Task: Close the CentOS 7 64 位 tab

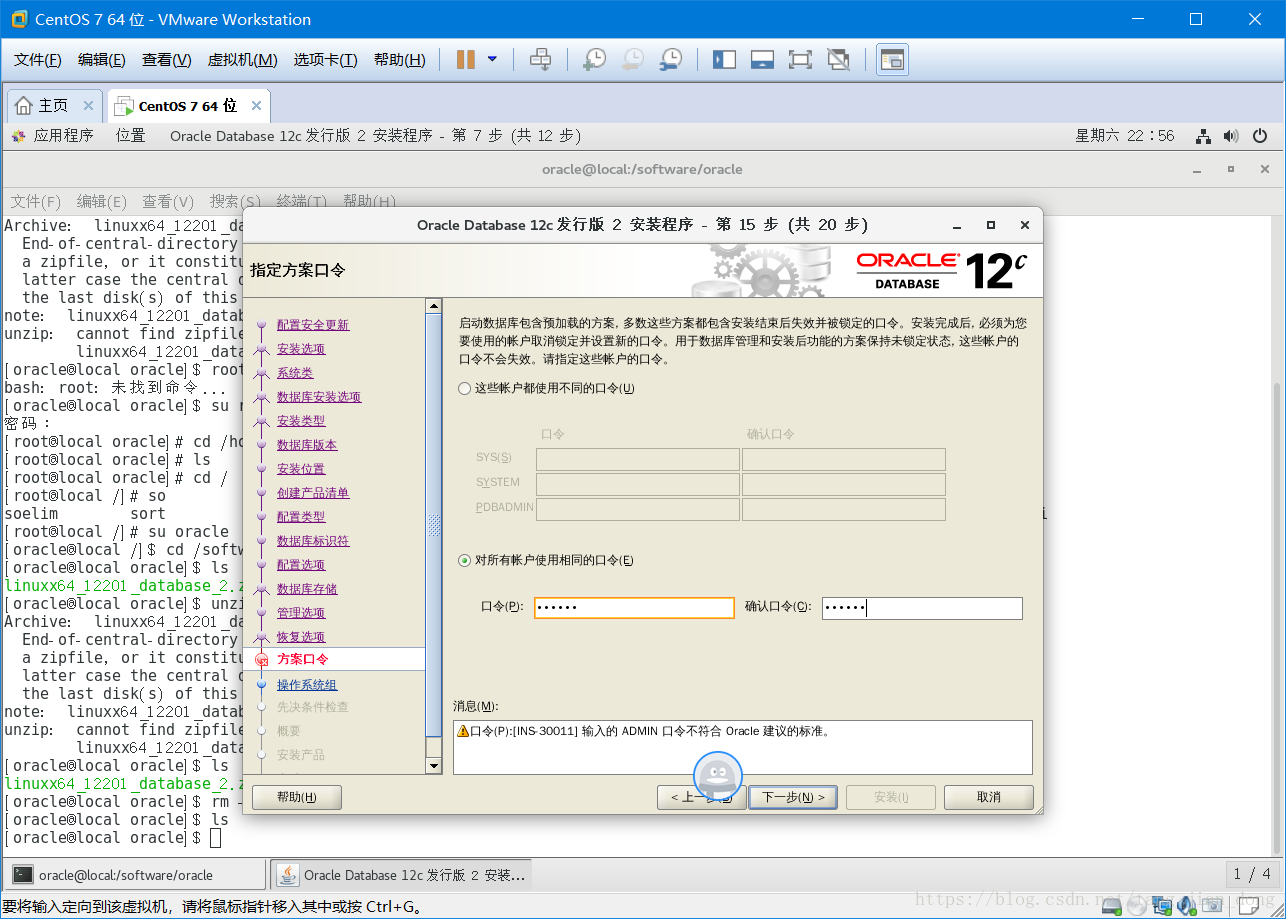Action: (256, 106)
